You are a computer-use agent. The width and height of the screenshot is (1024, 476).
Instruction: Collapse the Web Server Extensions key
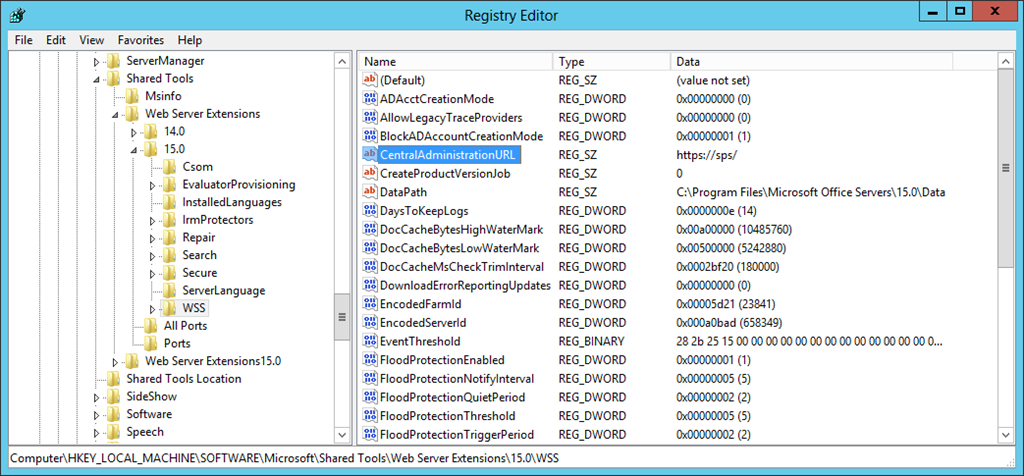click(116, 114)
